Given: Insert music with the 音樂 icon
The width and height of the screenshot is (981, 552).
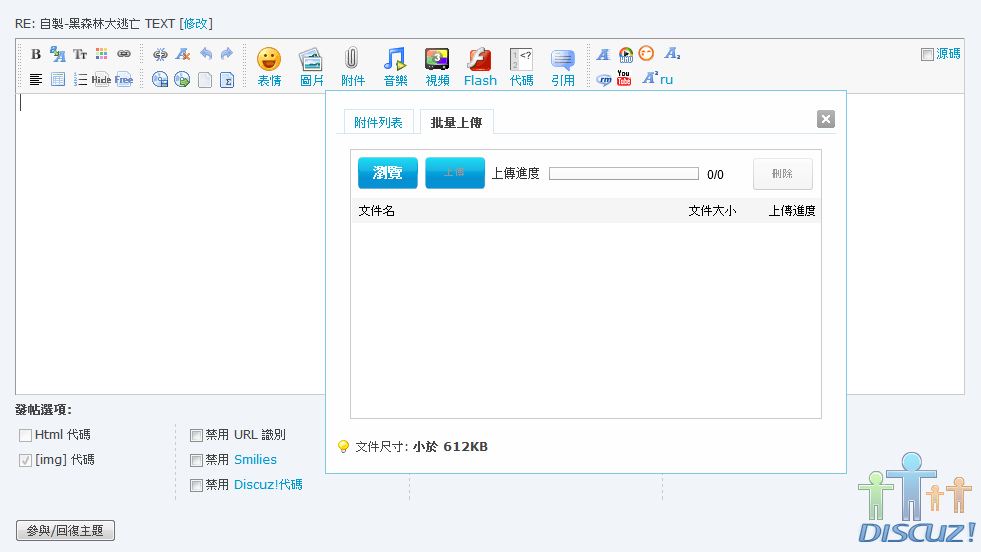Looking at the screenshot, I should click(x=395, y=66).
